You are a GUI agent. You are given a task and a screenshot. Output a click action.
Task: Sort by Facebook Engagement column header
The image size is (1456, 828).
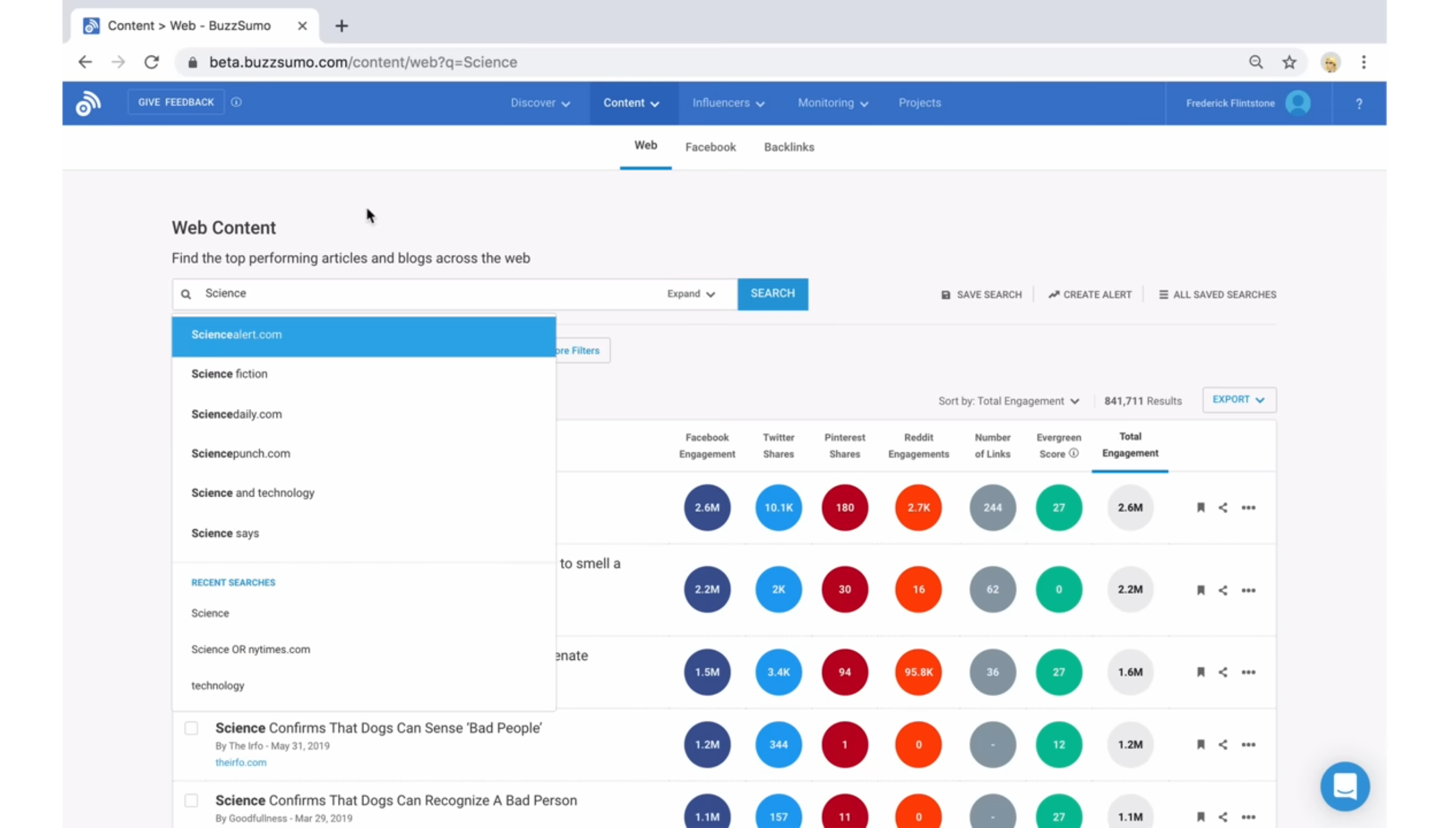pos(707,445)
